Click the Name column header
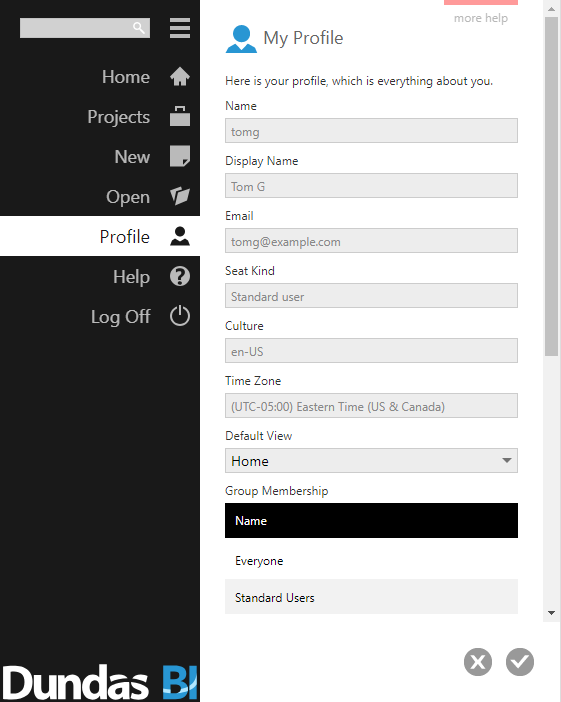The width and height of the screenshot is (561, 702). [x=371, y=521]
